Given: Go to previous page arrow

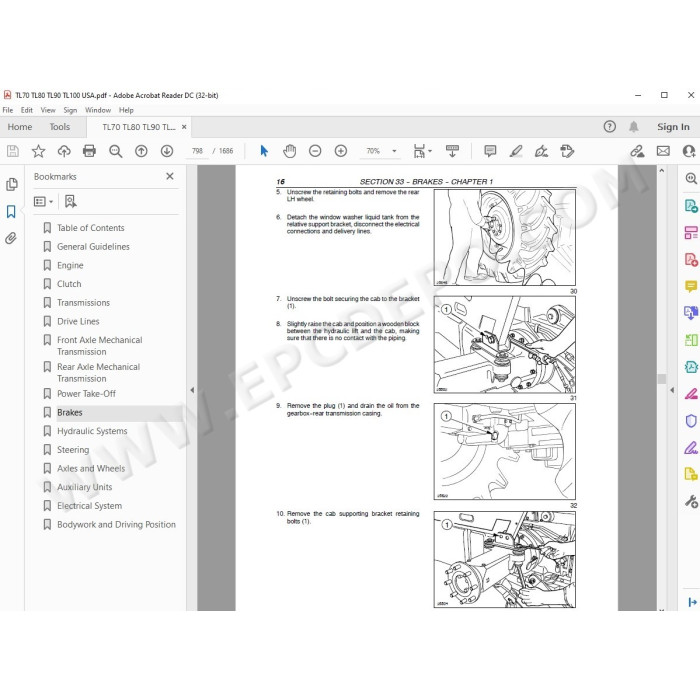Looking at the screenshot, I should (x=141, y=151).
